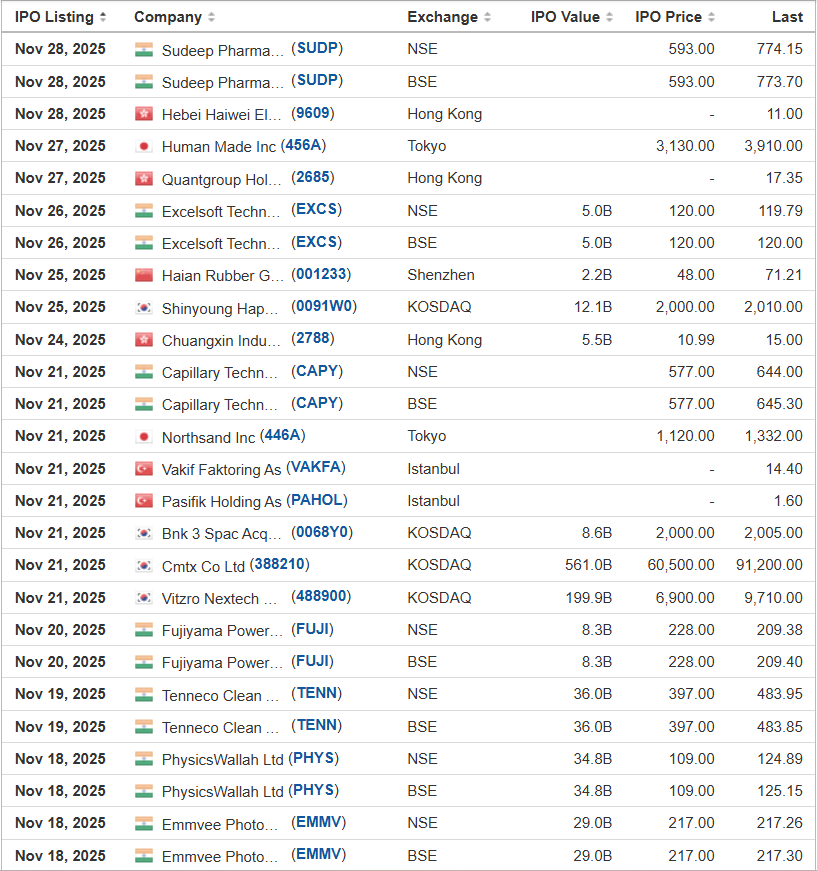The height and width of the screenshot is (871, 817).
Task: Open Haian Rubber 001233 ticker link
Action: tap(321, 274)
